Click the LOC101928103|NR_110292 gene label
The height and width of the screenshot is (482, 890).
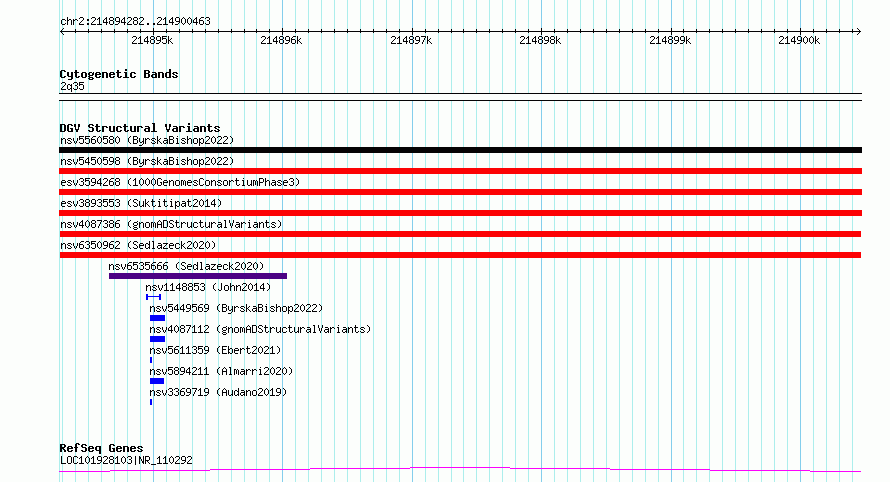coord(126,460)
